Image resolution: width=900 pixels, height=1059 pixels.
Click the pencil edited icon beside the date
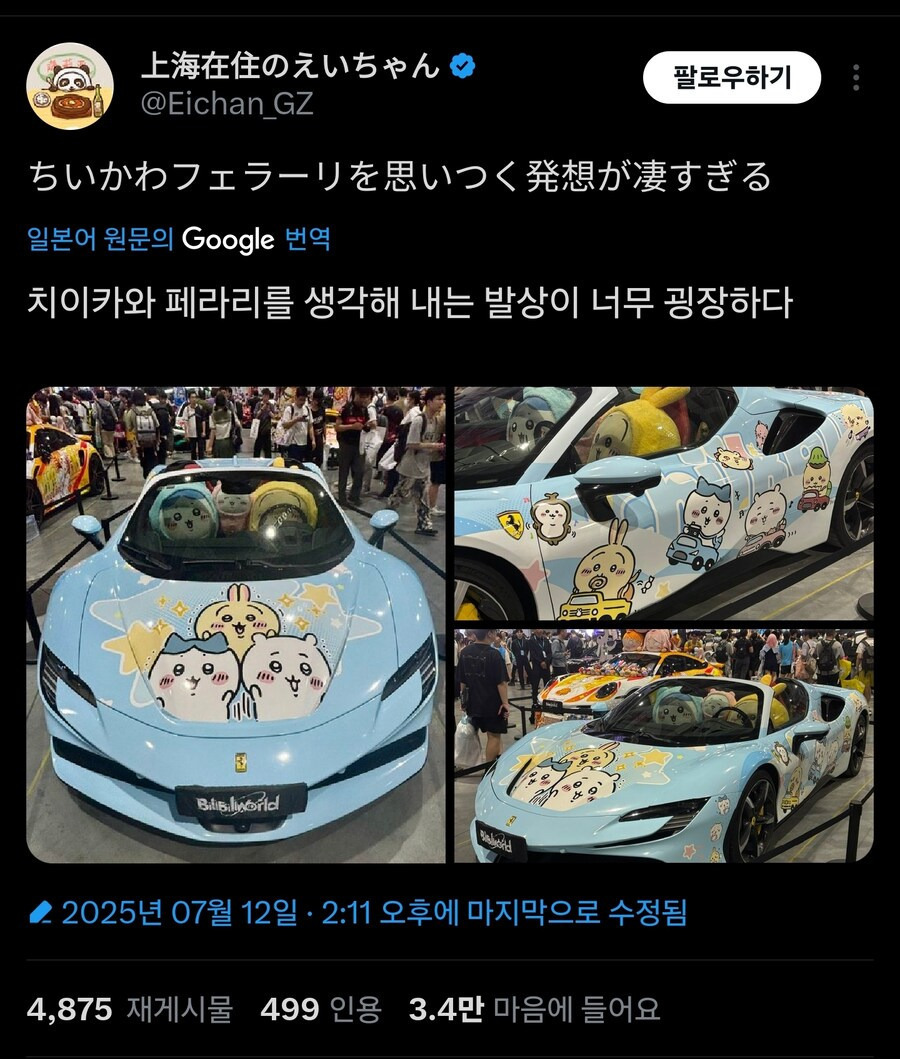(x=41, y=913)
